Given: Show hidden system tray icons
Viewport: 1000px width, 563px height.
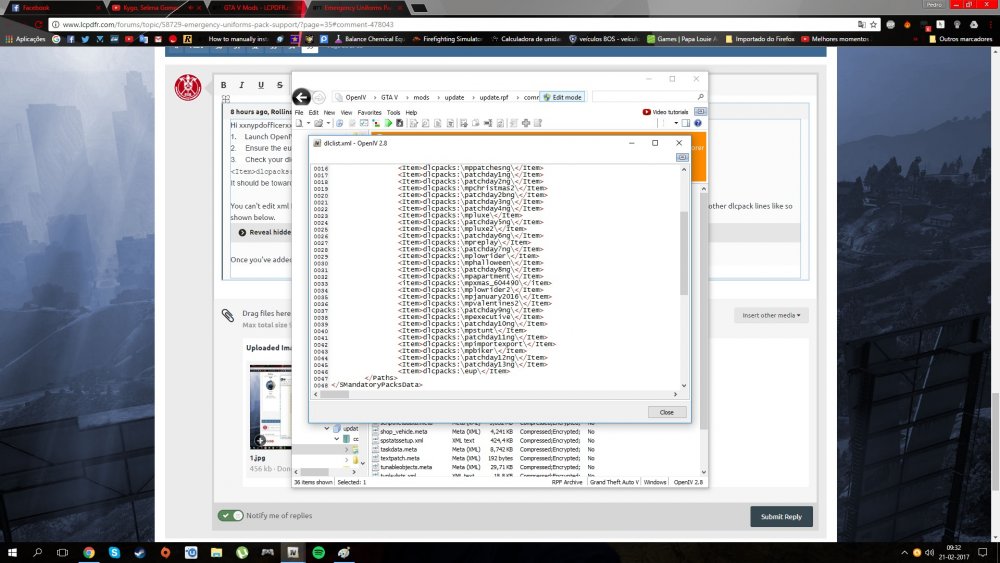Looking at the screenshot, I should [904, 552].
